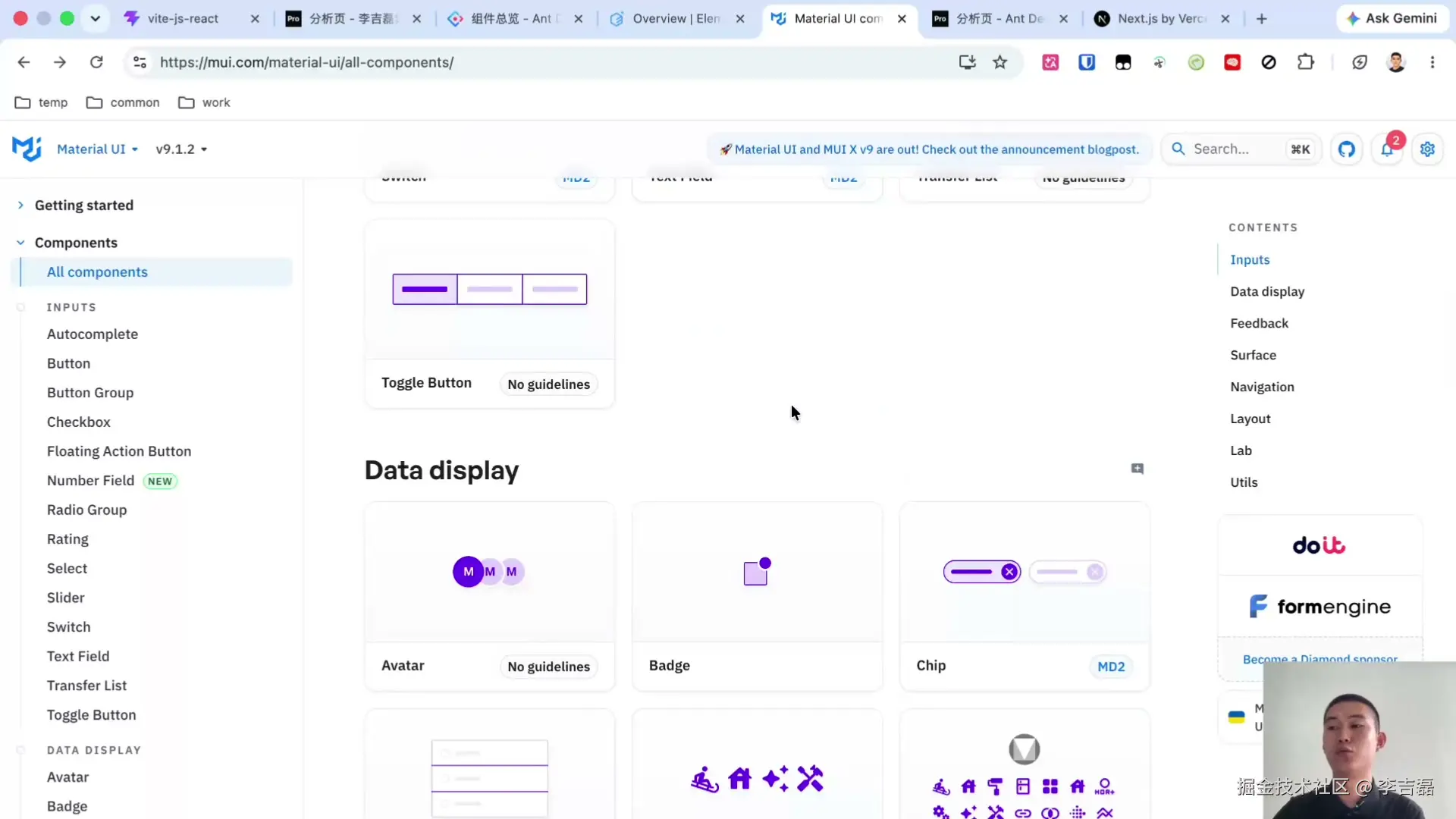Bookmark this page with the star icon

(1000, 62)
